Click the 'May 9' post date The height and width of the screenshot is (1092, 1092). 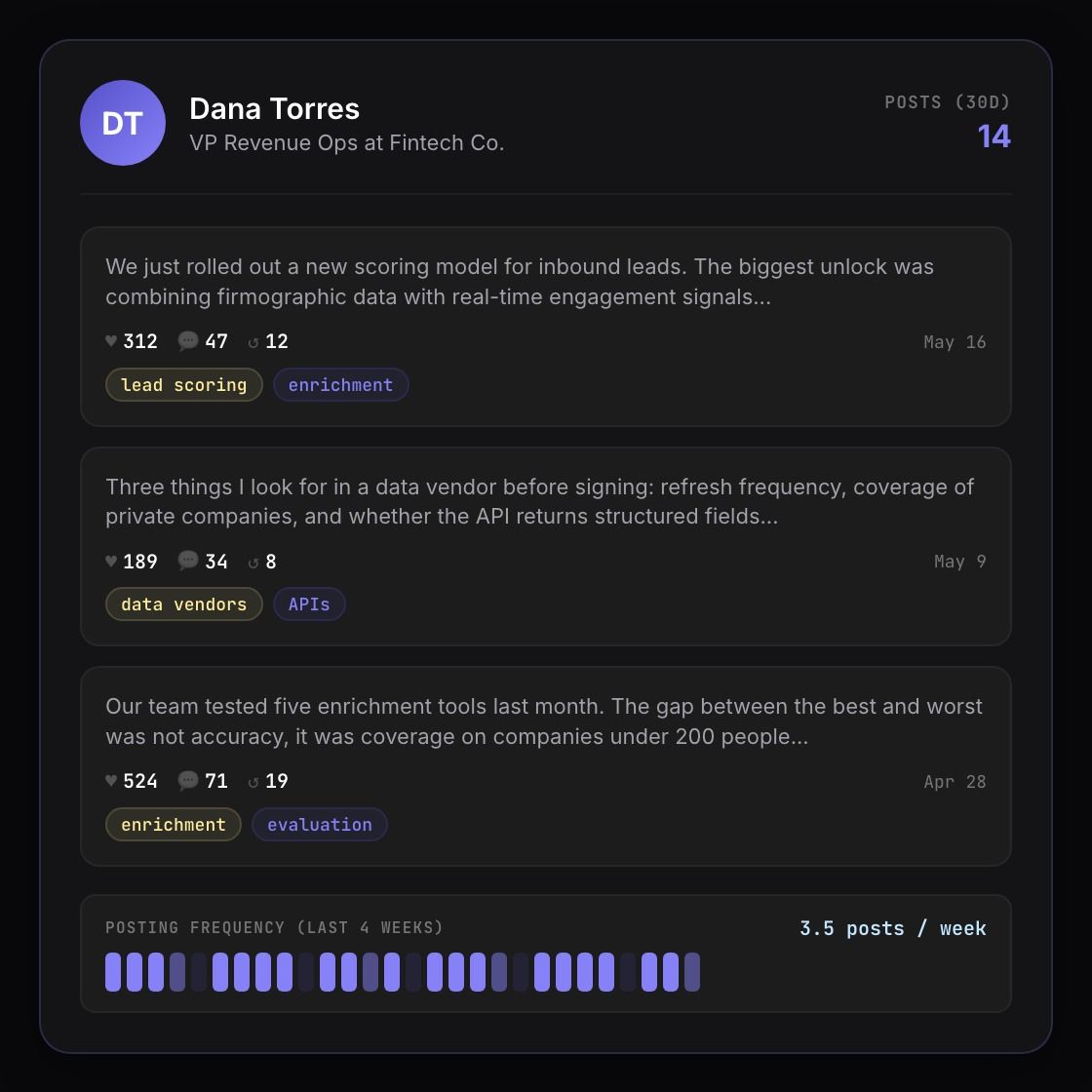click(x=959, y=562)
